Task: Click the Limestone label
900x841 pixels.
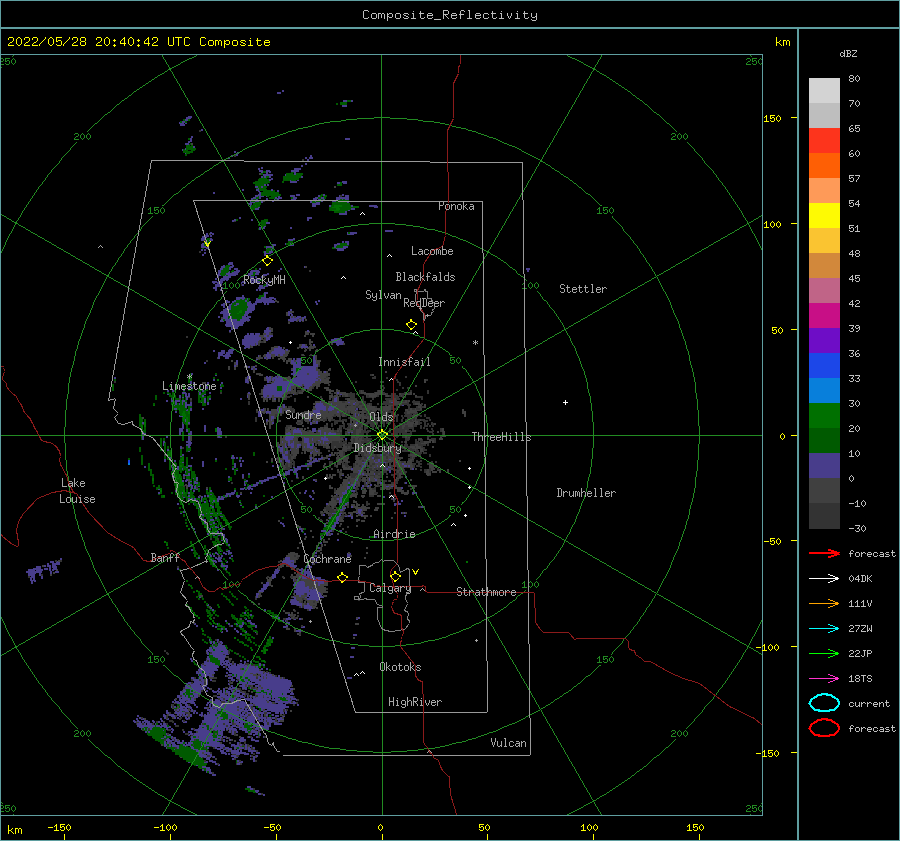Action: pyautogui.click(x=189, y=386)
